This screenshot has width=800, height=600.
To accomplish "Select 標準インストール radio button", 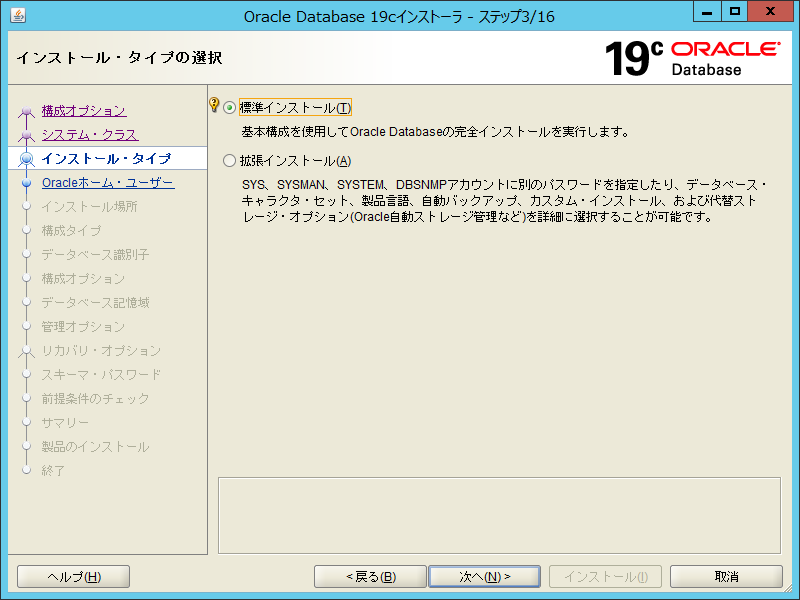I will click(x=230, y=108).
